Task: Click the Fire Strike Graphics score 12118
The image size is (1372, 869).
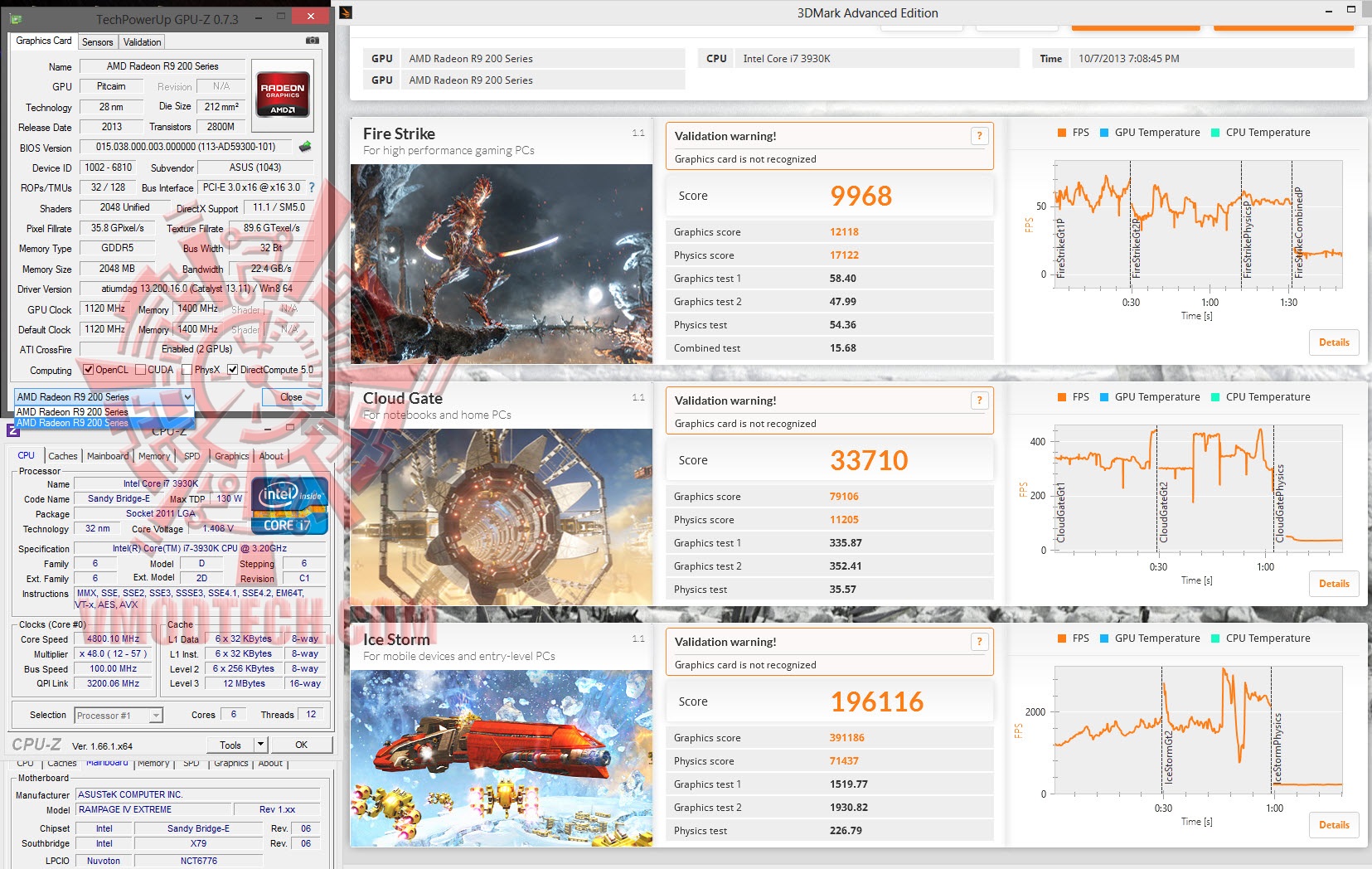Action: point(844,232)
